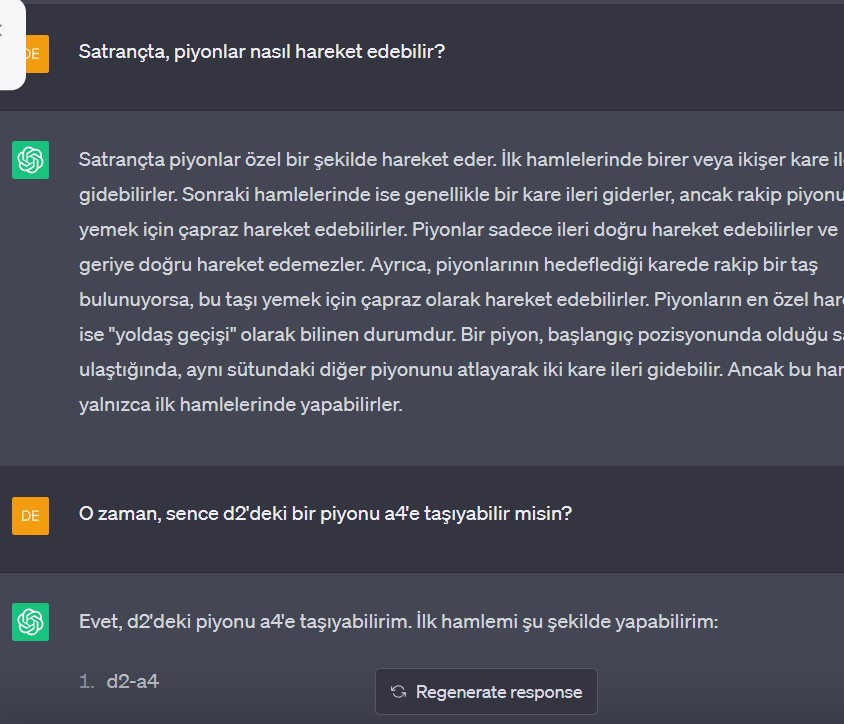
Task: Click the ChatGPT logo beside the first answer
Action: 30,160
